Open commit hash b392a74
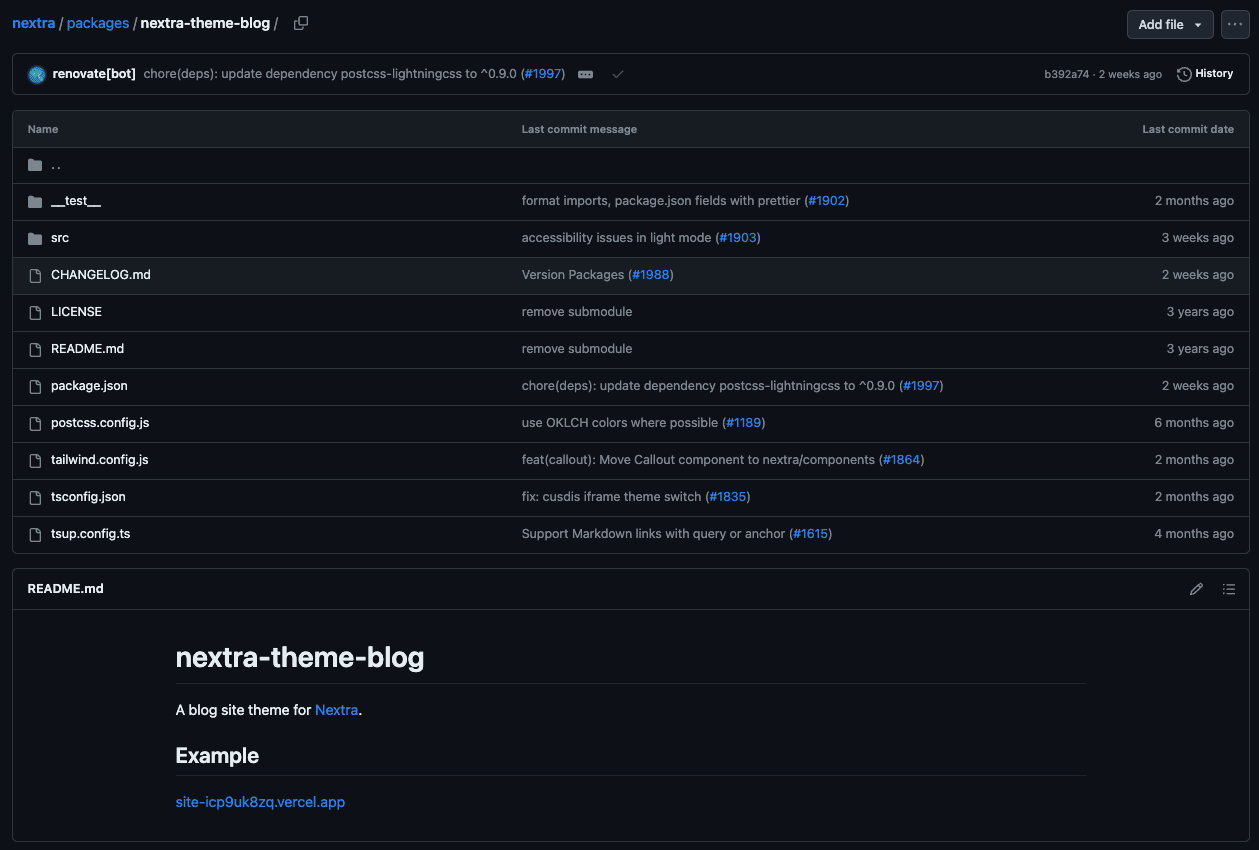This screenshot has height=850, width=1259. coord(1067,74)
